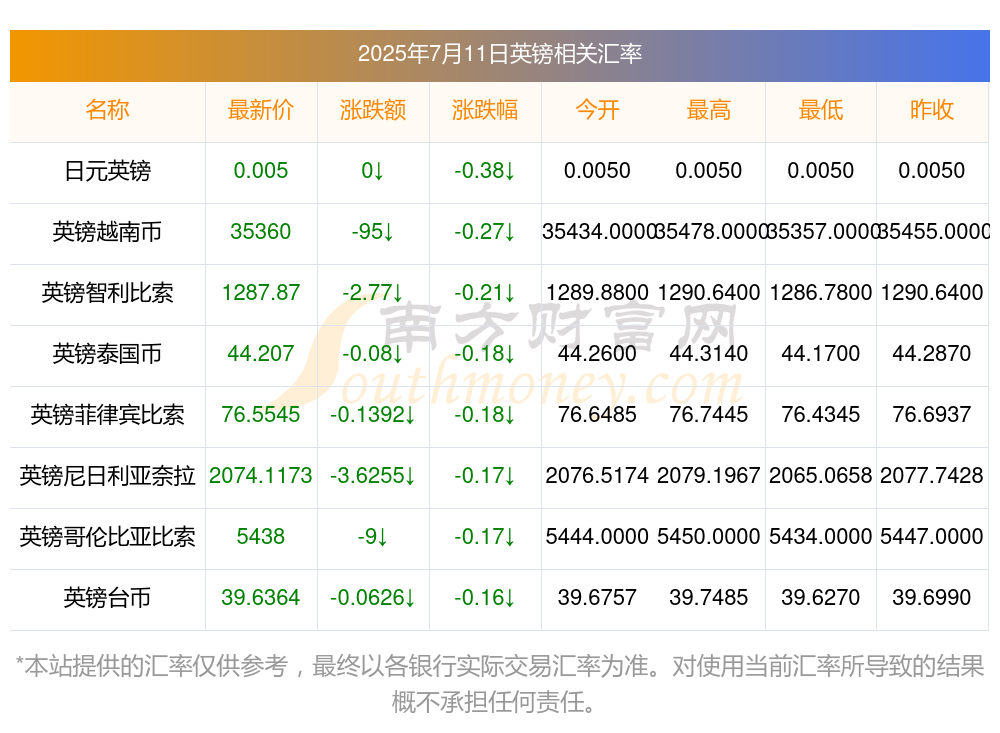Click opening value 2076.5174
1000x733 pixels.
[x=597, y=476]
